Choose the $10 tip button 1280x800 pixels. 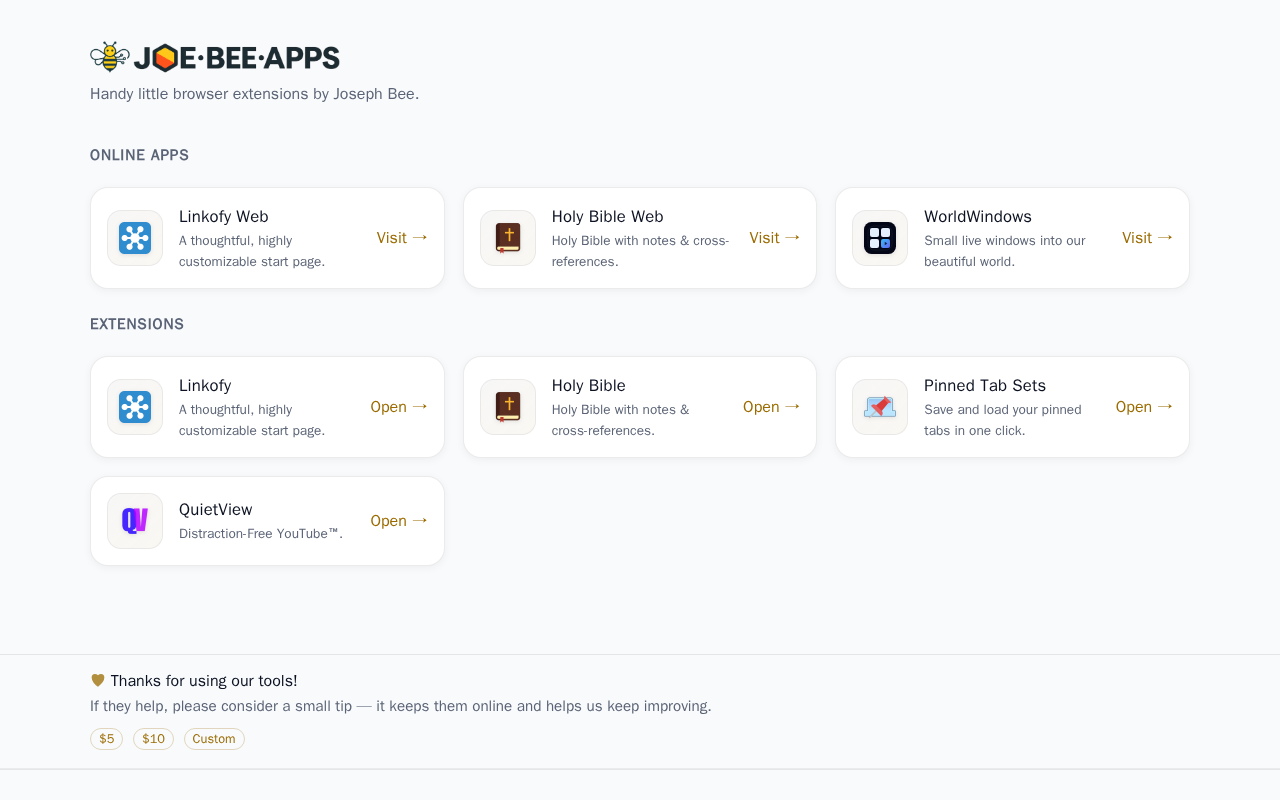(153, 739)
